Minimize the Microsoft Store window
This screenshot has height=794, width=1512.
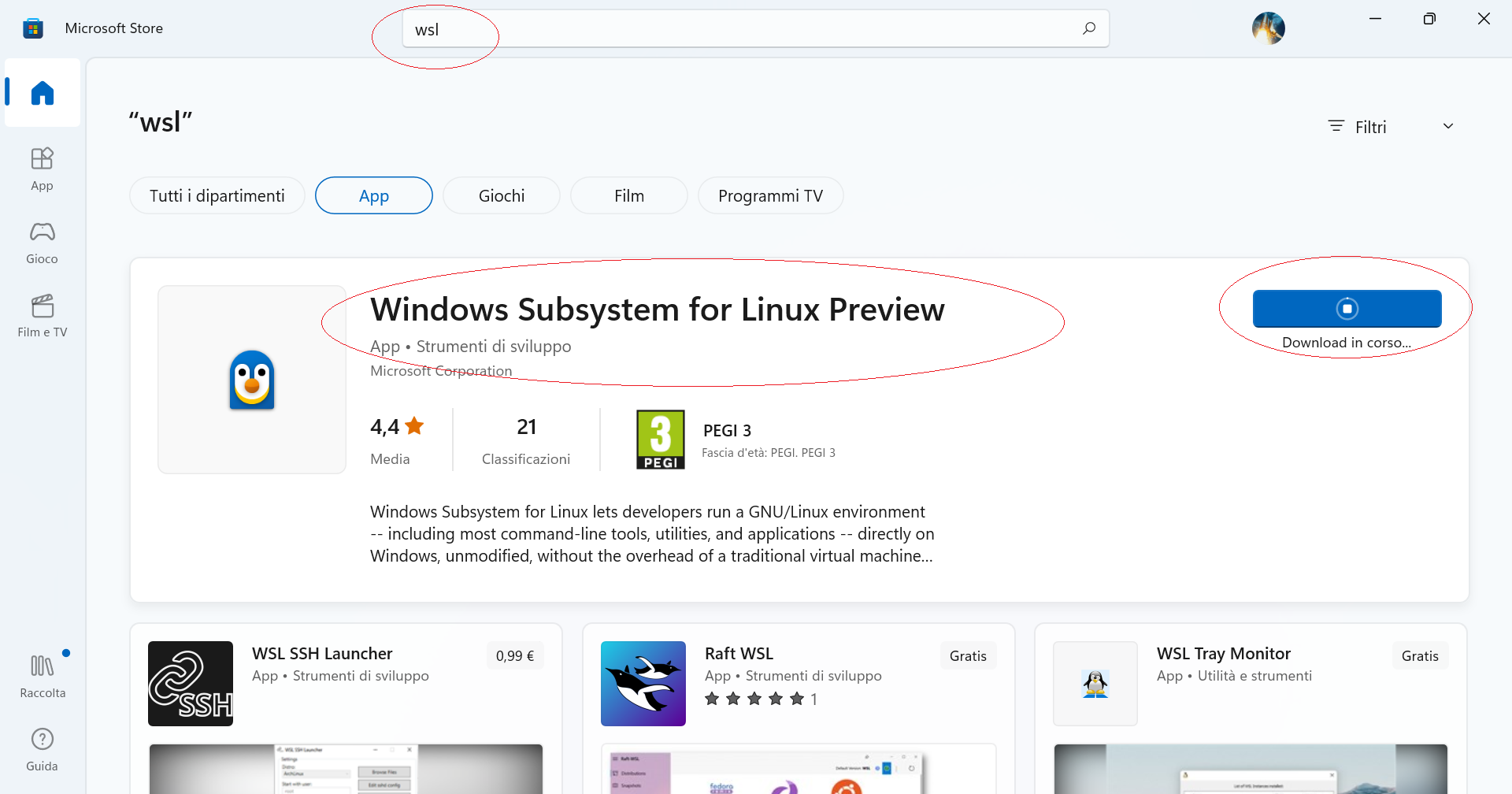1376,18
